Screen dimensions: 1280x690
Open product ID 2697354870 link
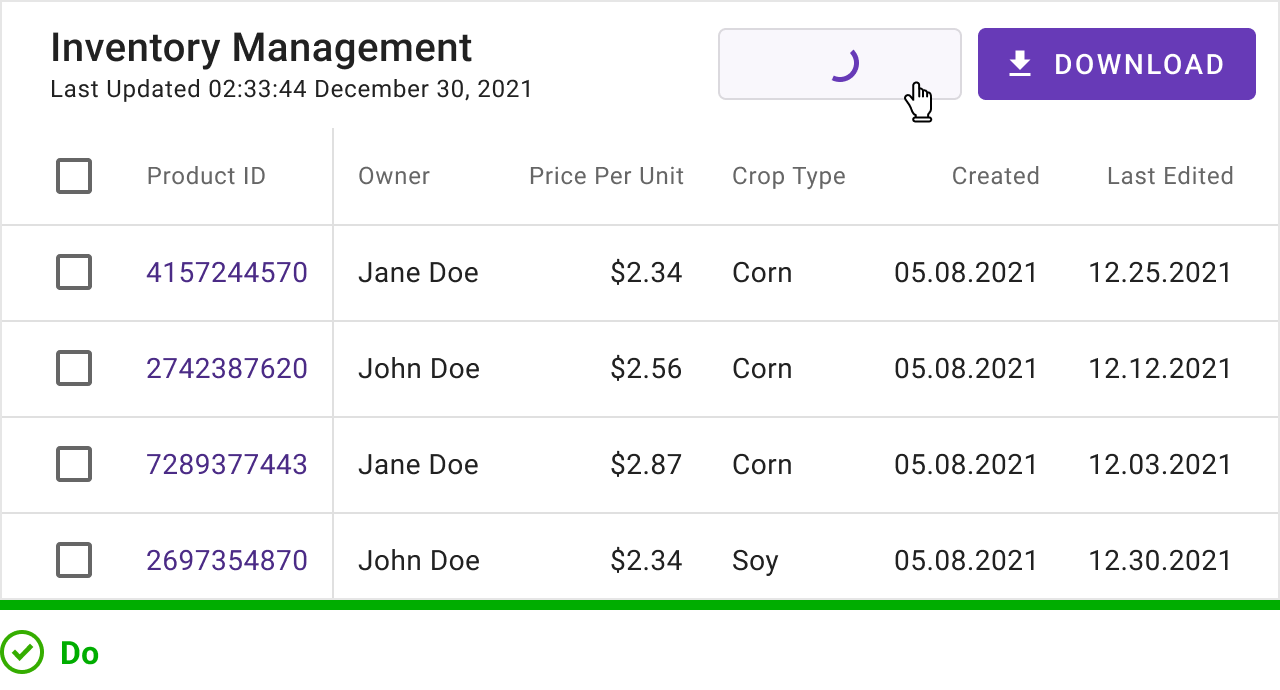pos(227,560)
